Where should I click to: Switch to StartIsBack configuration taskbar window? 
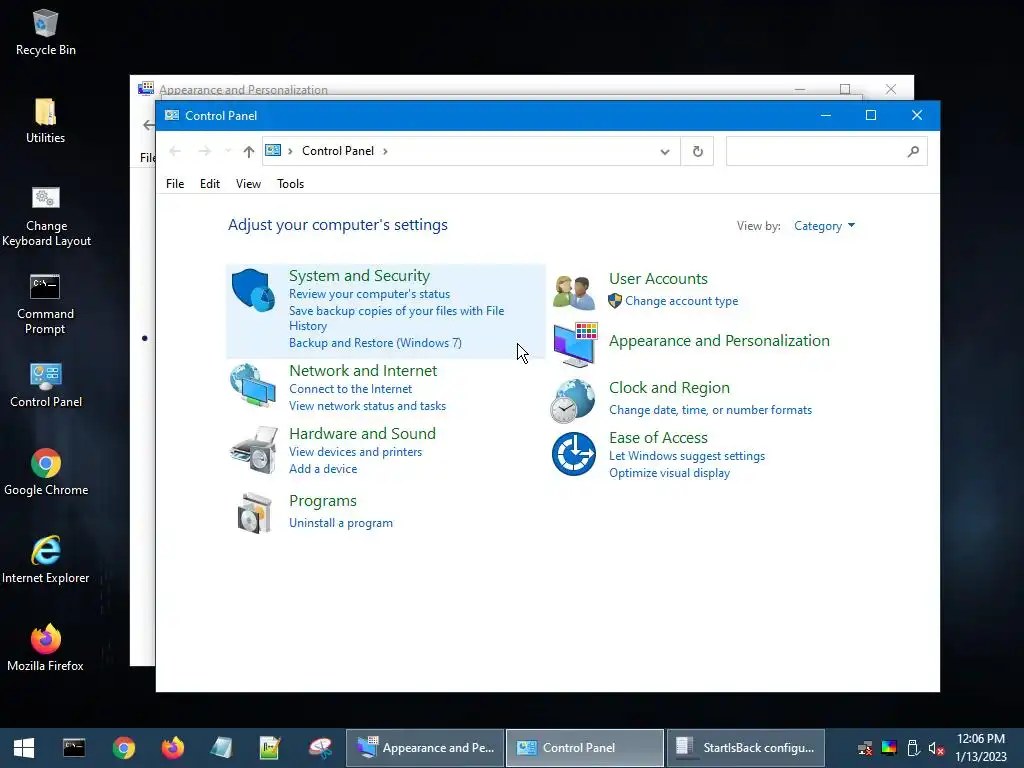(x=745, y=748)
